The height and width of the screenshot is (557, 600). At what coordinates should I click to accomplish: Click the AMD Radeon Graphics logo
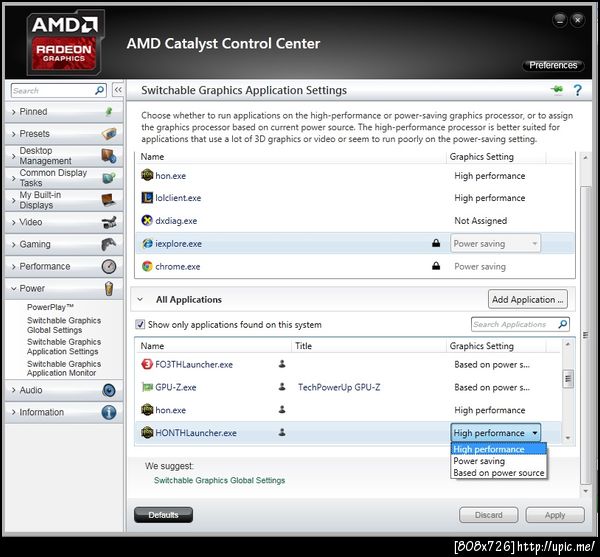coord(65,42)
